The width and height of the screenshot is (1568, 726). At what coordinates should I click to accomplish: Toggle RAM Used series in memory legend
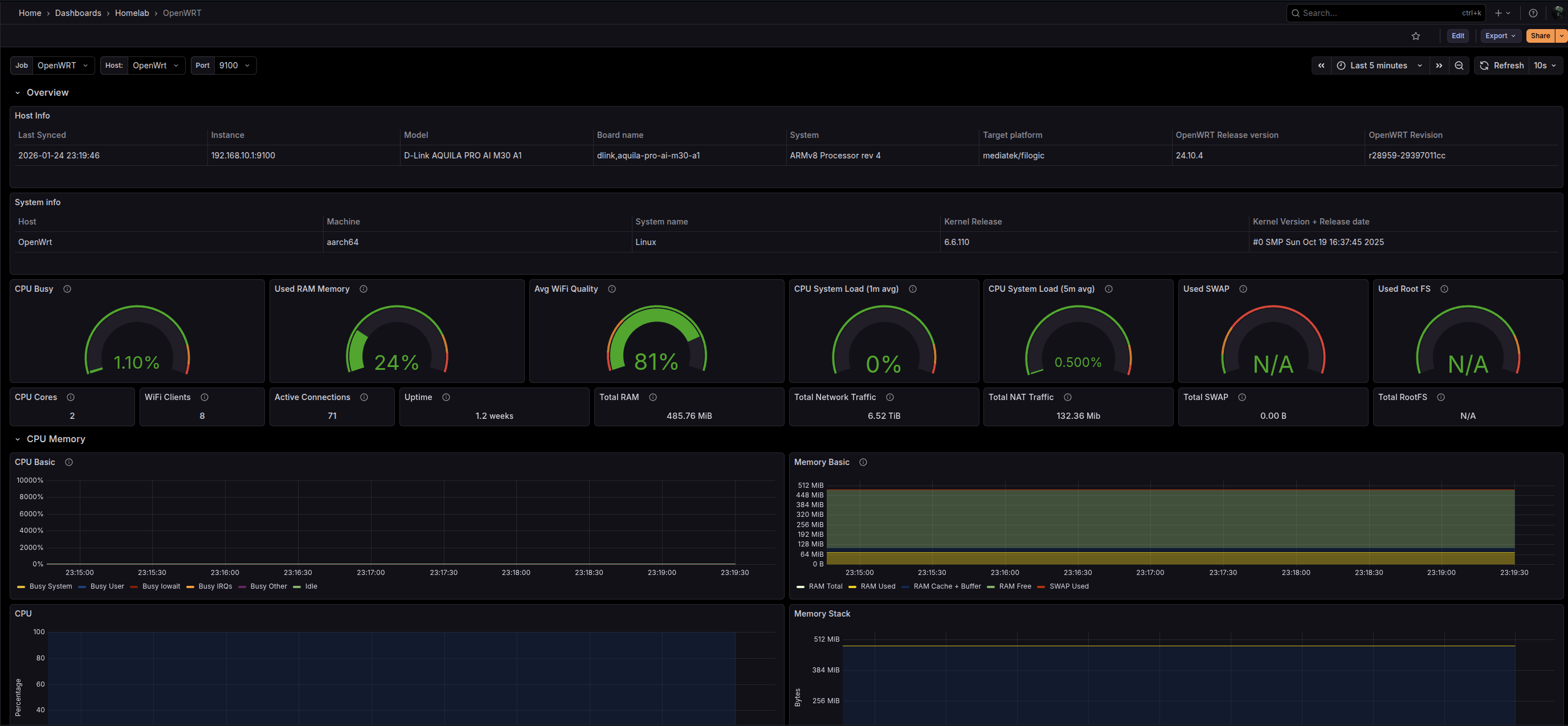click(877, 586)
